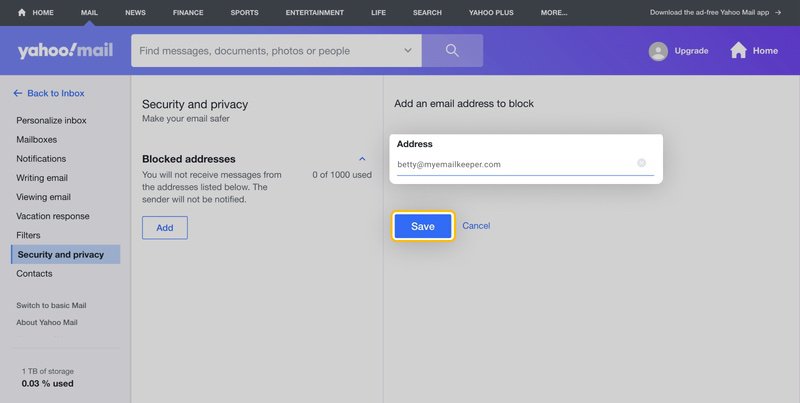Click the clear address field X icon
The height and width of the screenshot is (403, 800).
641,163
